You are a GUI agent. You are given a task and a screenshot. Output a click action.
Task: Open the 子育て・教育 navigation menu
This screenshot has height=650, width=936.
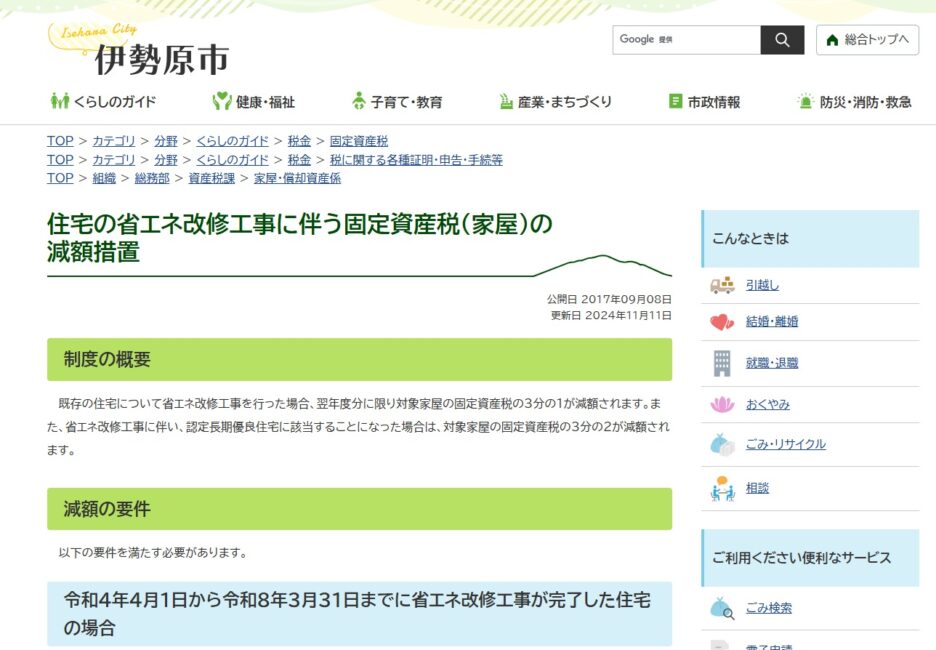click(397, 102)
